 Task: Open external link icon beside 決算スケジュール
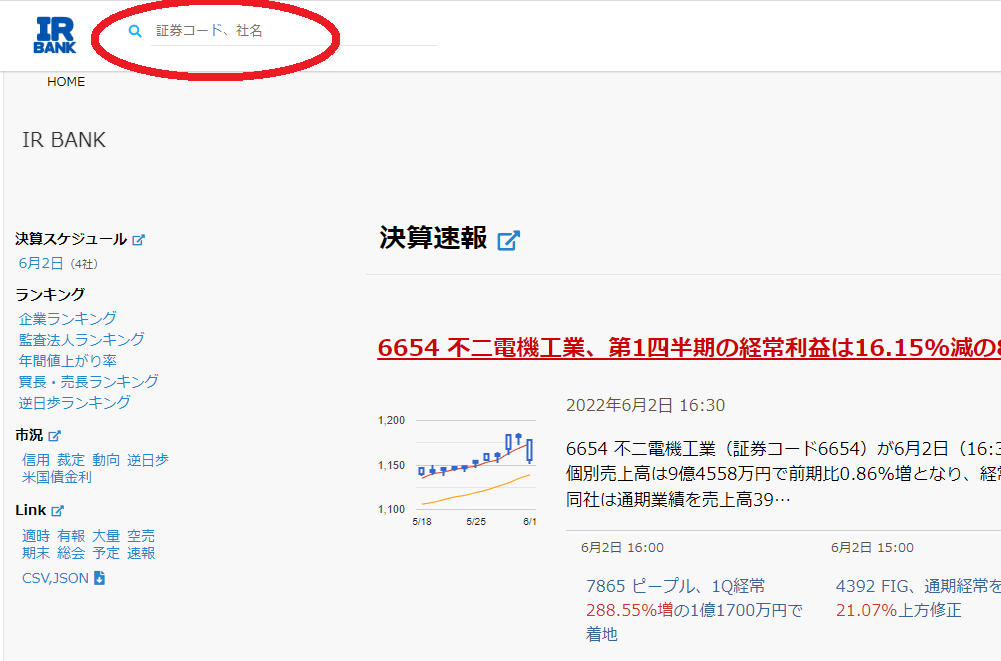click(x=139, y=239)
